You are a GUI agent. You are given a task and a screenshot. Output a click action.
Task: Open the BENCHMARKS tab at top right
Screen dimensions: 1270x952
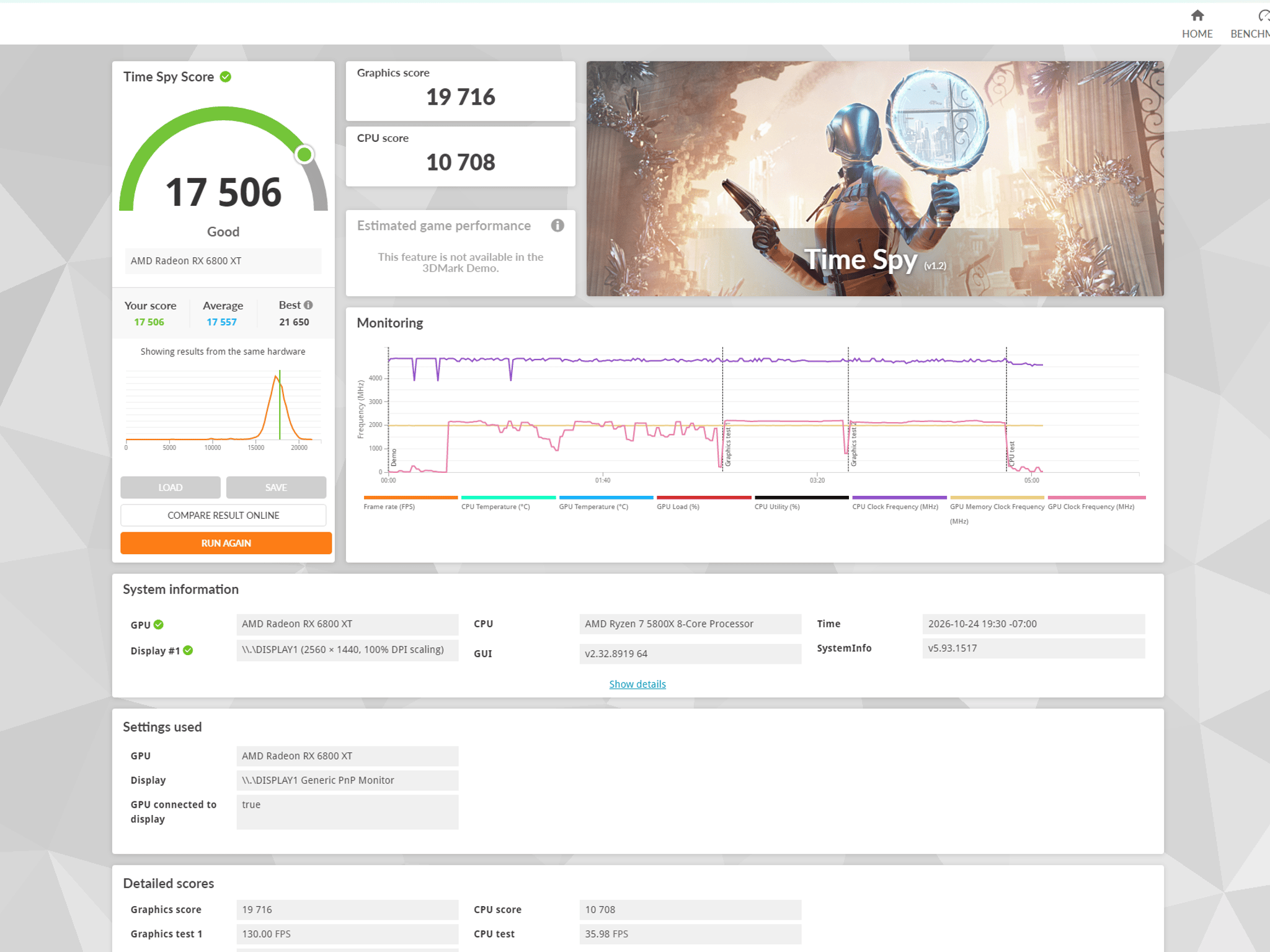1250,24
